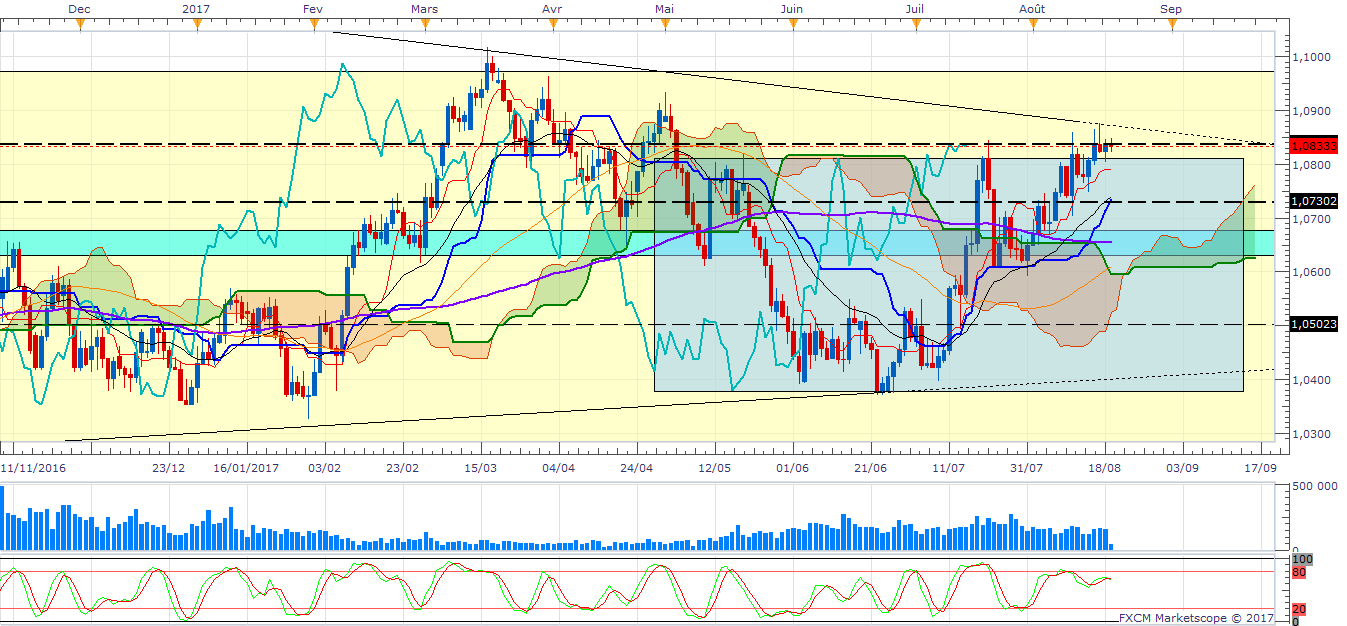Click the 1,05023 price level label
Image resolution: width=1347 pixels, height=626 pixels.
(x=1314, y=324)
